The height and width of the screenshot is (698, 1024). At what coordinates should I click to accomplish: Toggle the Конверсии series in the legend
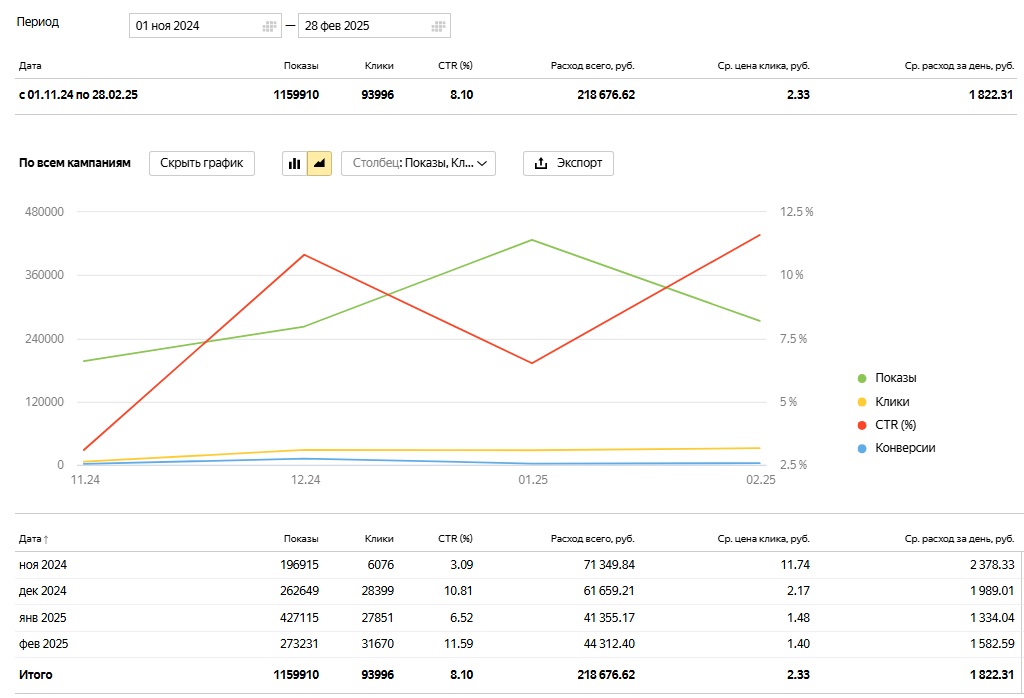tap(904, 448)
